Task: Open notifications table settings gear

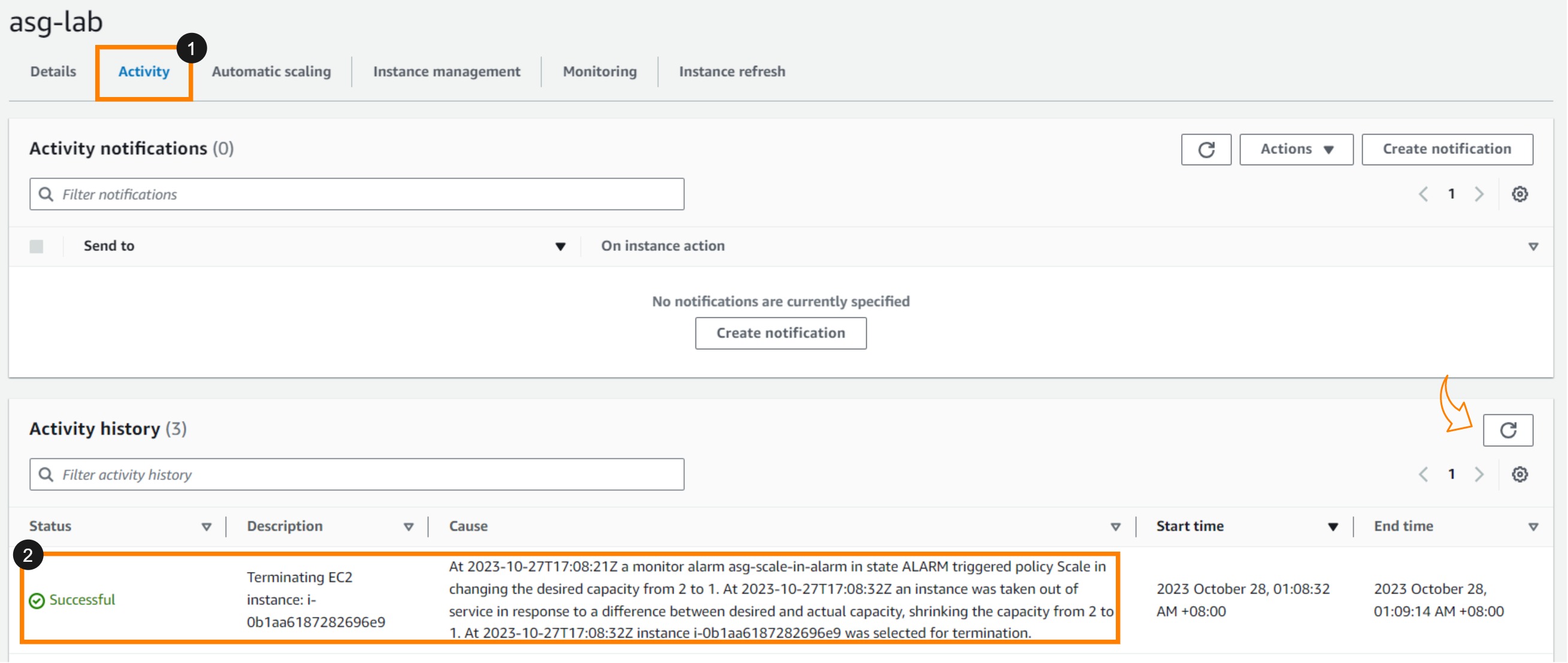Action: click(x=1519, y=194)
